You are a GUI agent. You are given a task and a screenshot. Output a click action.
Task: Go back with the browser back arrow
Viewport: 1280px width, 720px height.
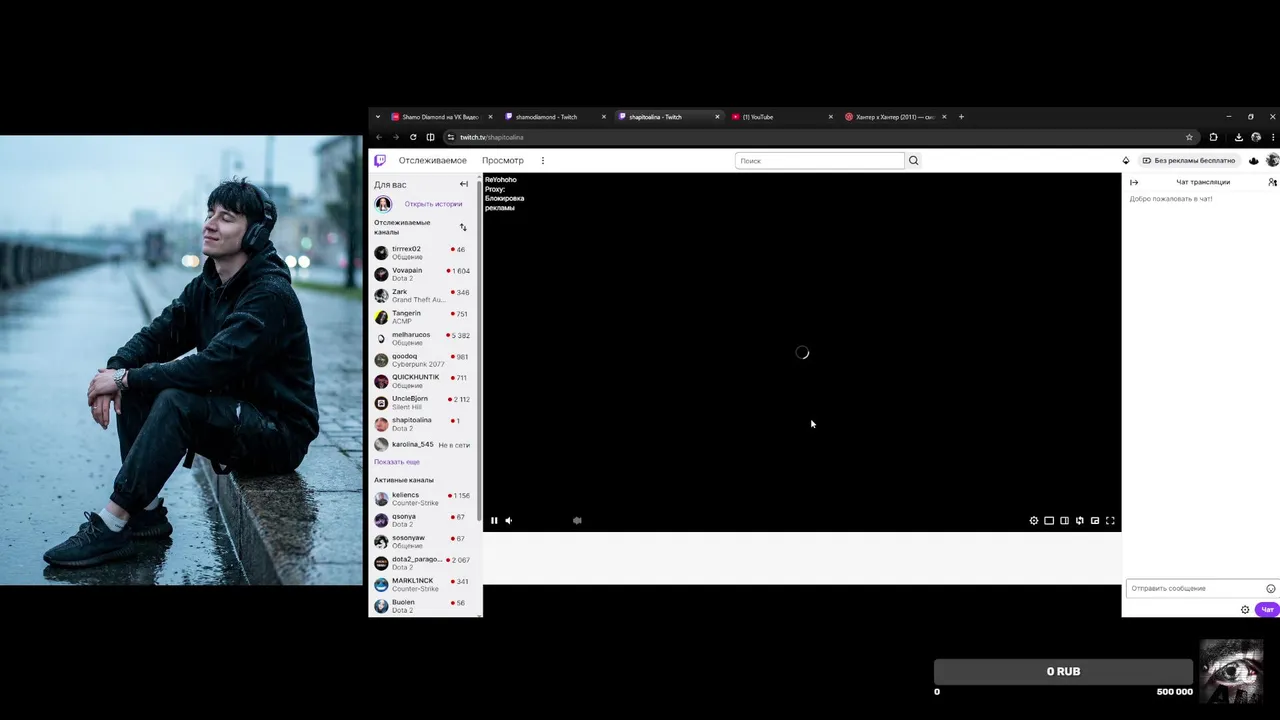(x=379, y=137)
